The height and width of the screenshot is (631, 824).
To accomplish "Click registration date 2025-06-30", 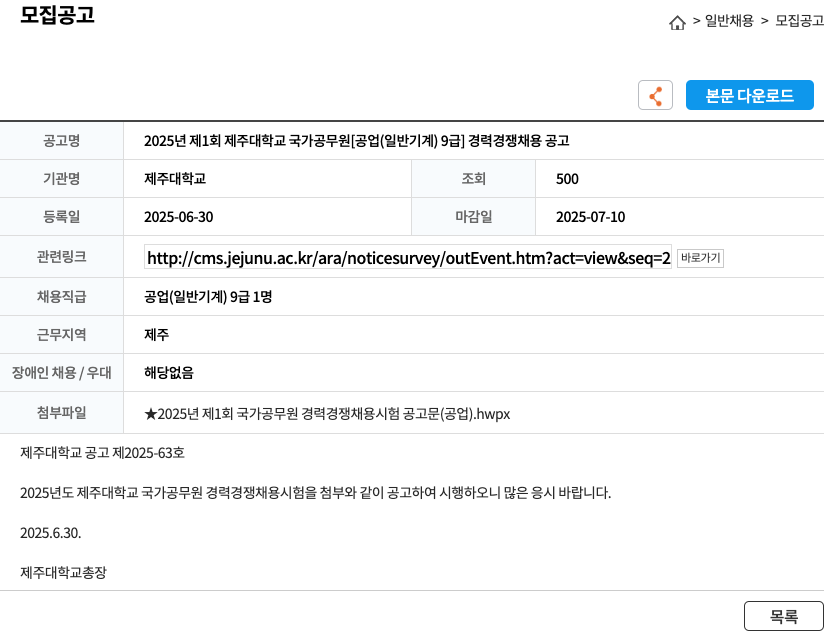I will tap(179, 217).
